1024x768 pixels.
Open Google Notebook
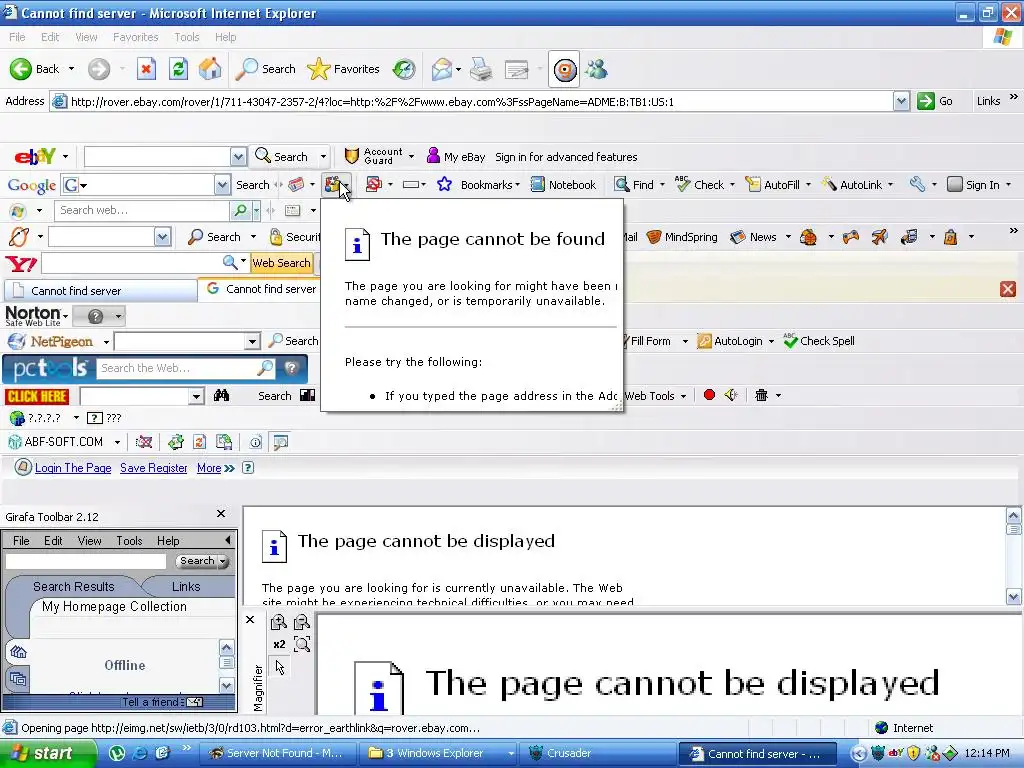[563, 185]
